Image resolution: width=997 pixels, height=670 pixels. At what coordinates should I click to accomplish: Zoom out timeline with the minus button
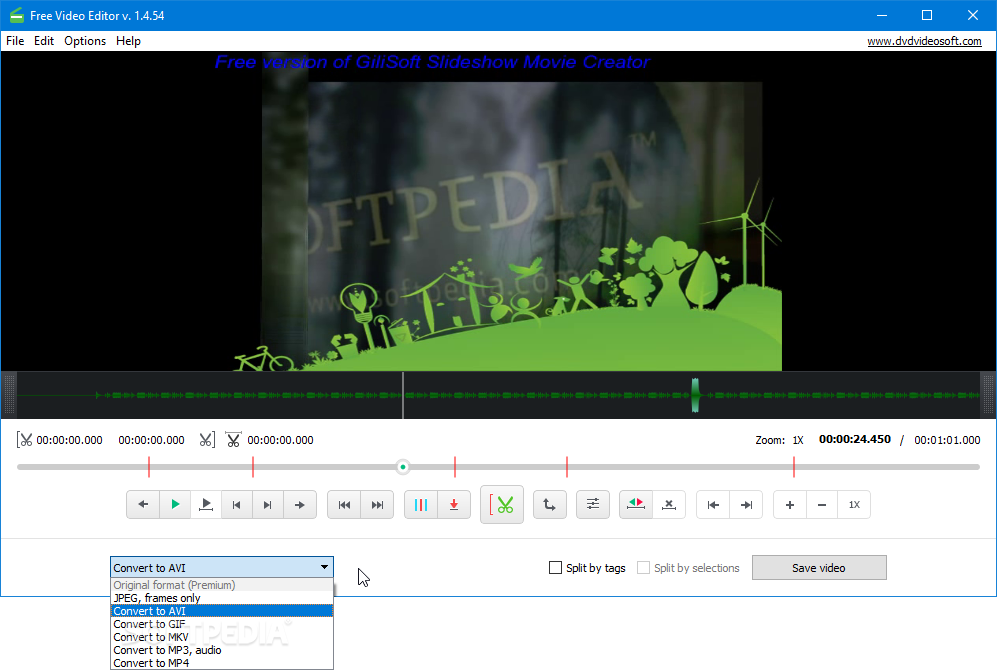point(822,505)
